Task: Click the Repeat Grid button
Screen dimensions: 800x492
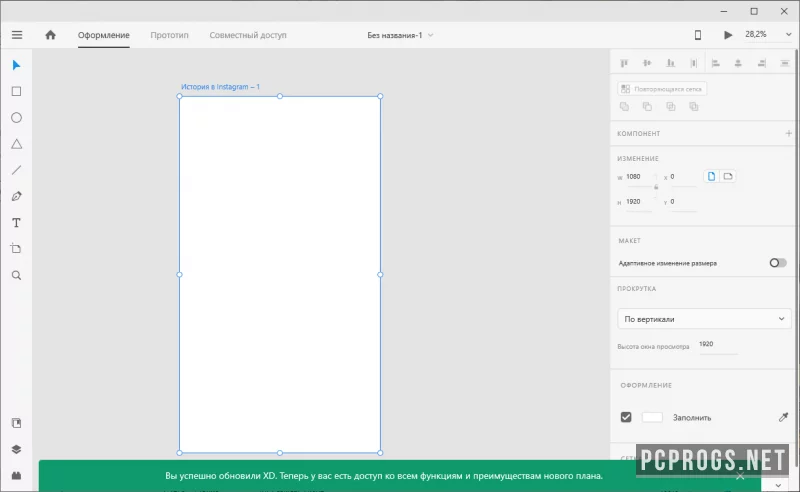Action: (662, 89)
